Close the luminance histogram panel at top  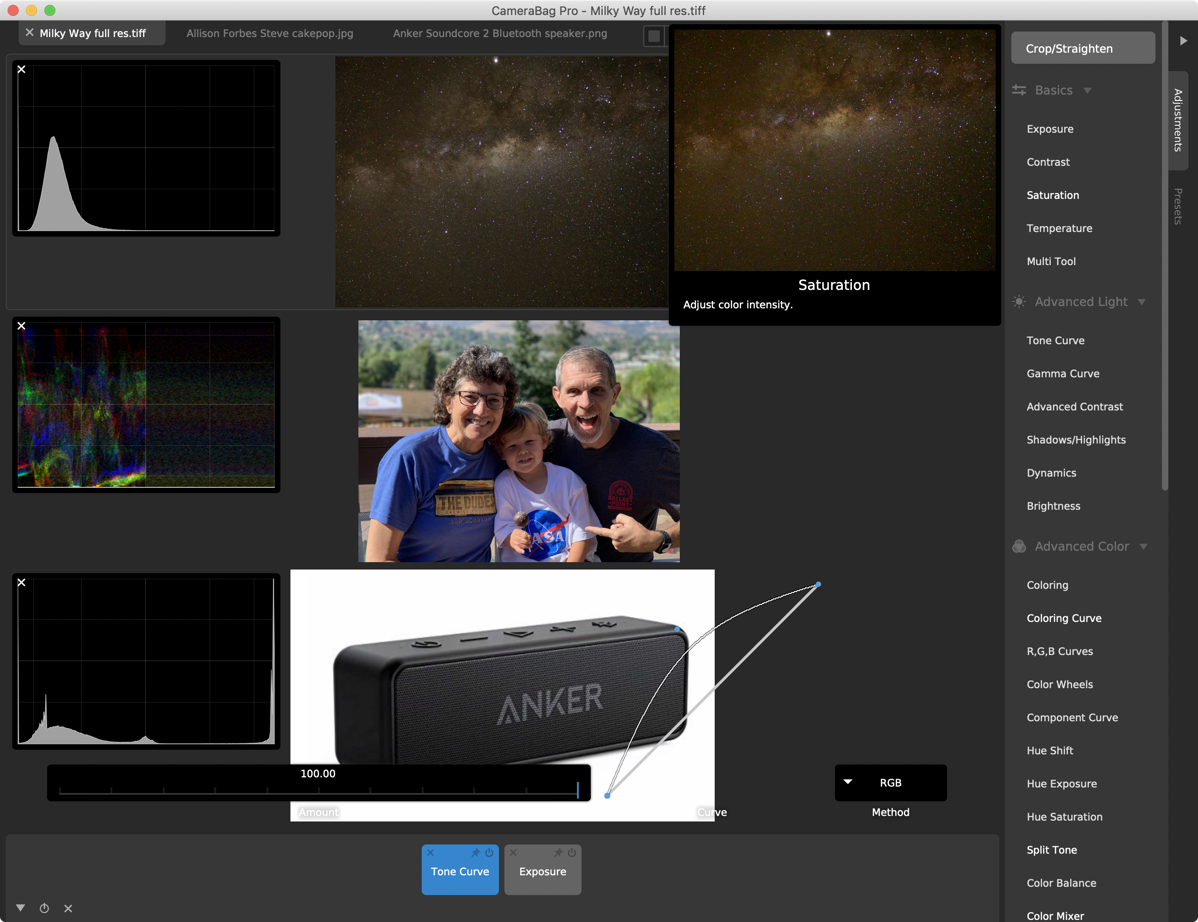coord(22,70)
